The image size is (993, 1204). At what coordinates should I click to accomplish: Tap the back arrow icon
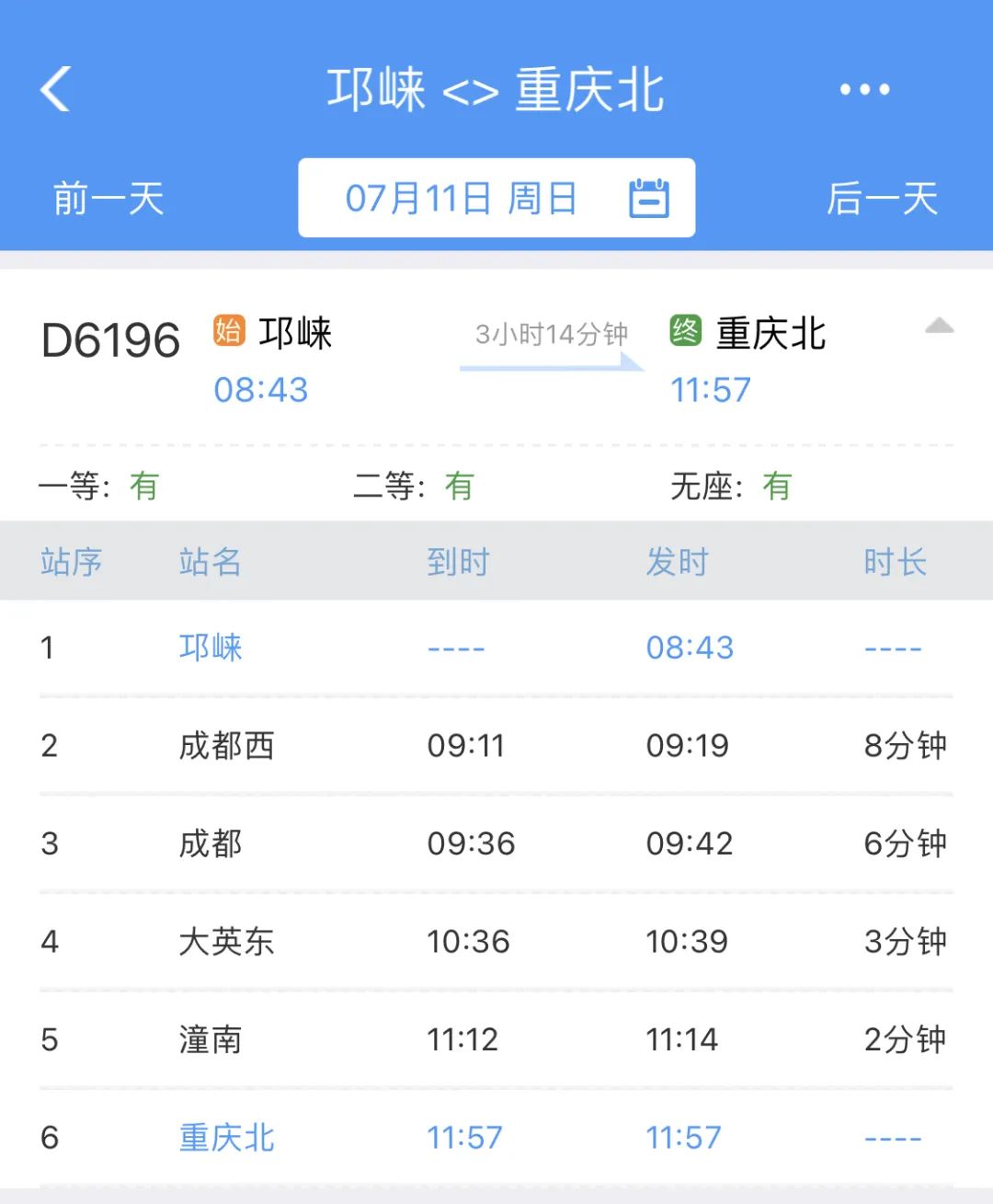point(56,89)
